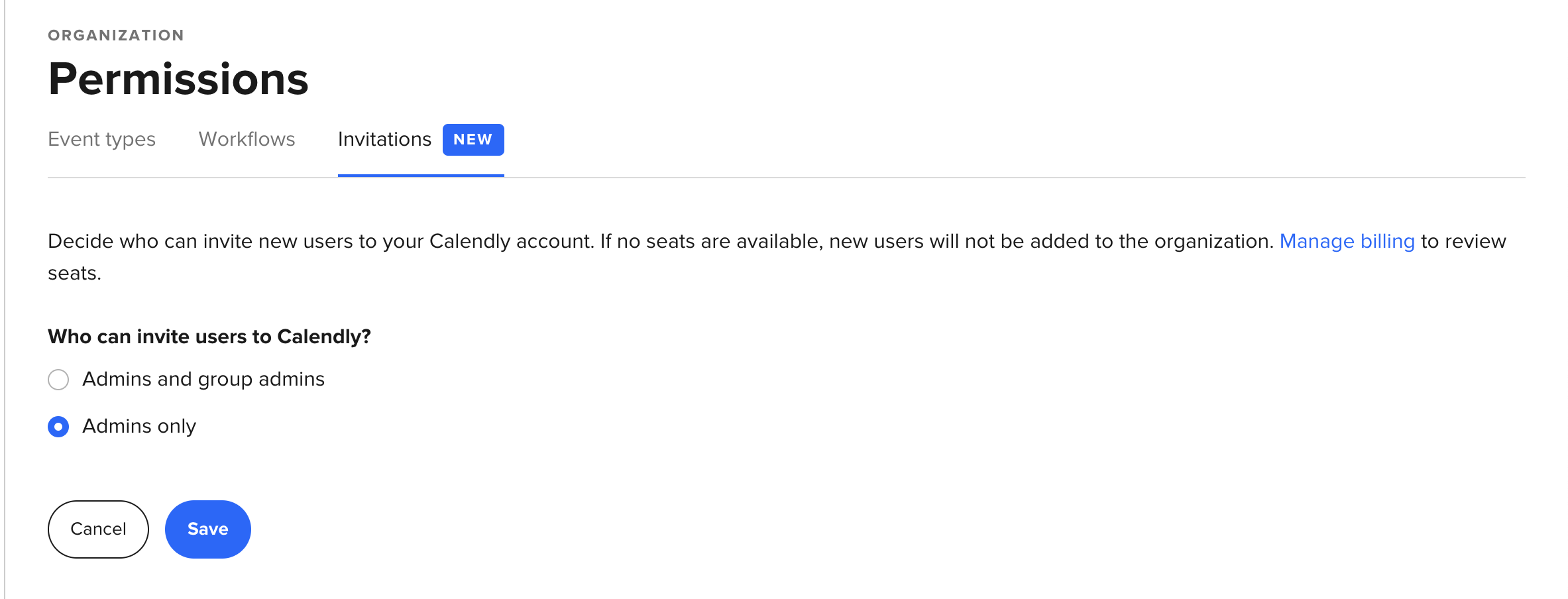Navigate to Workflows settings
1568x599 pixels.
click(247, 139)
